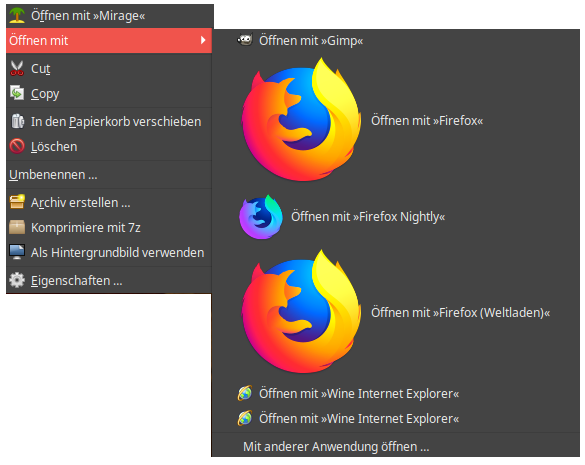Choose Als Hintergrundbild verwenden
This screenshot has width=585, height=465.
[x=109, y=252]
